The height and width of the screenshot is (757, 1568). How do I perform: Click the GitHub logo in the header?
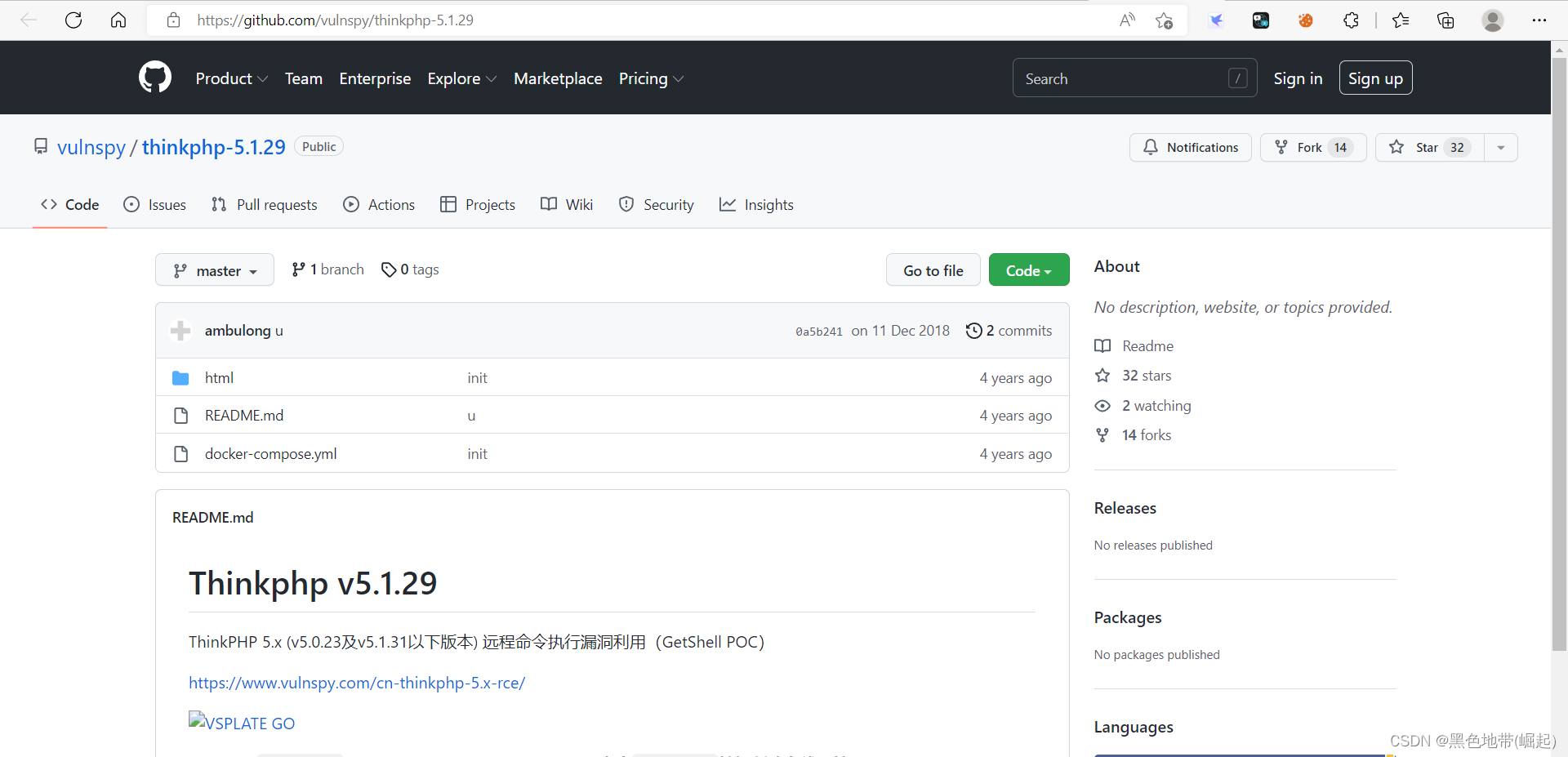tap(154, 77)
